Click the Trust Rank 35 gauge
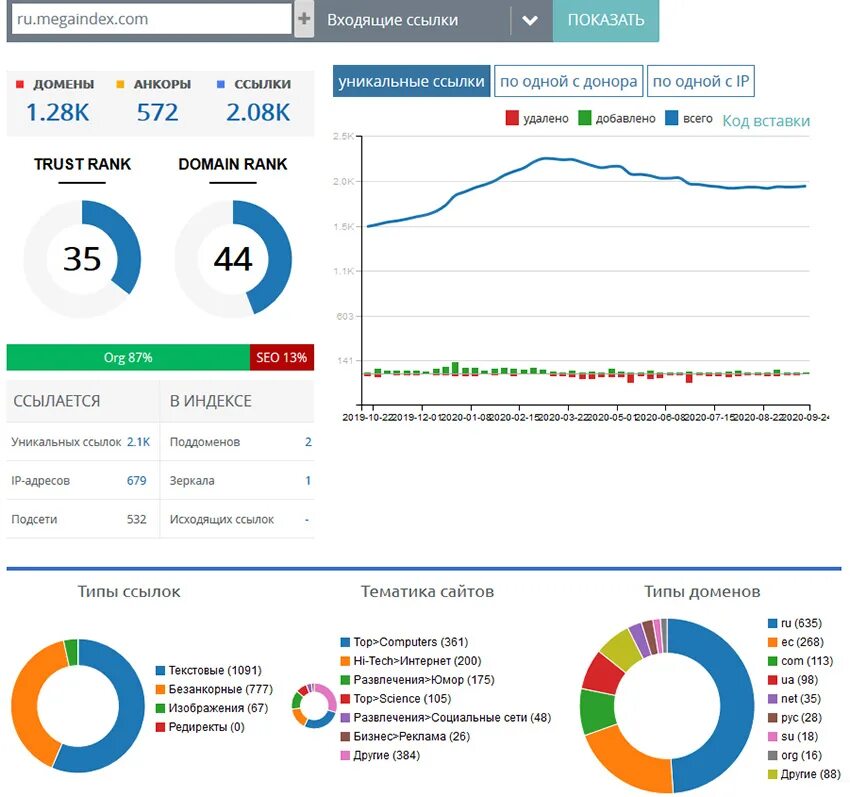Screen dimensions: 850x797 82,259
